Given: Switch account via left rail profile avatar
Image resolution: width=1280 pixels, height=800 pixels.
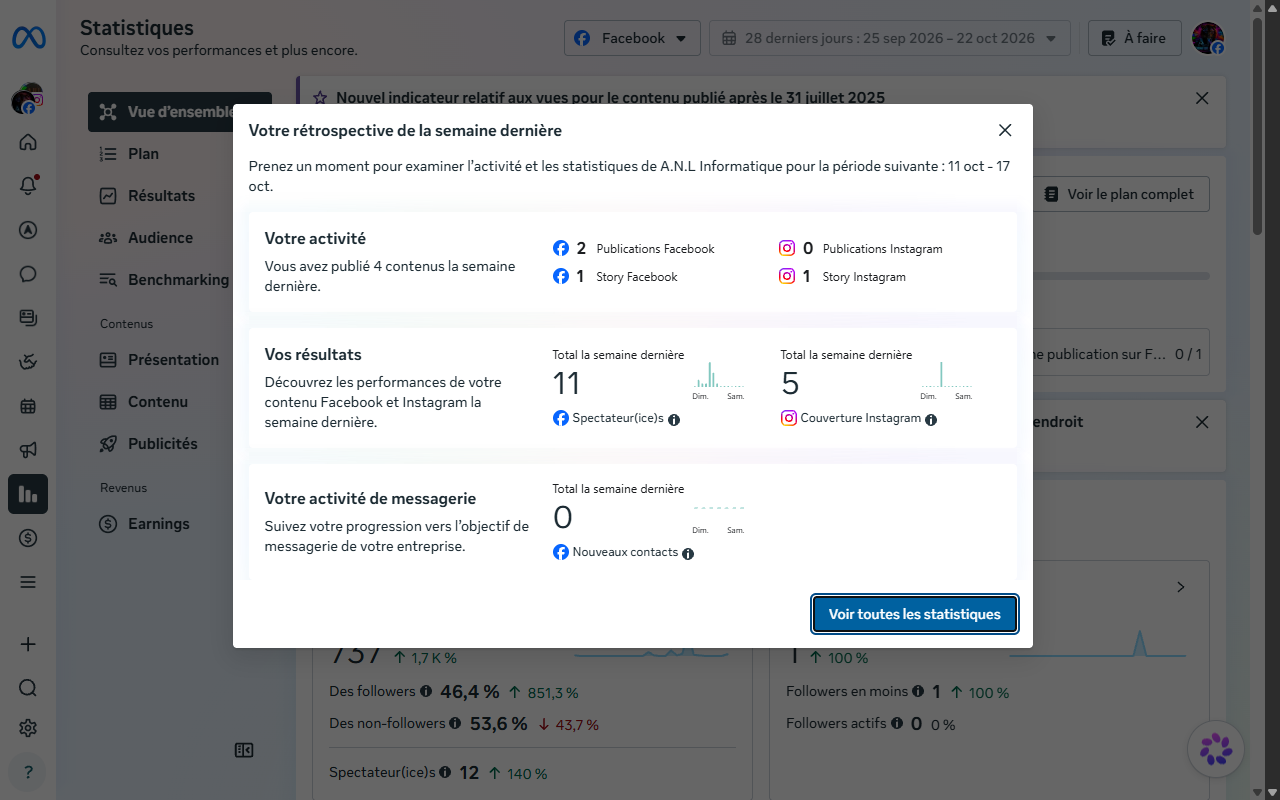Looking at the screenshot, I should (x=28, y=99).
